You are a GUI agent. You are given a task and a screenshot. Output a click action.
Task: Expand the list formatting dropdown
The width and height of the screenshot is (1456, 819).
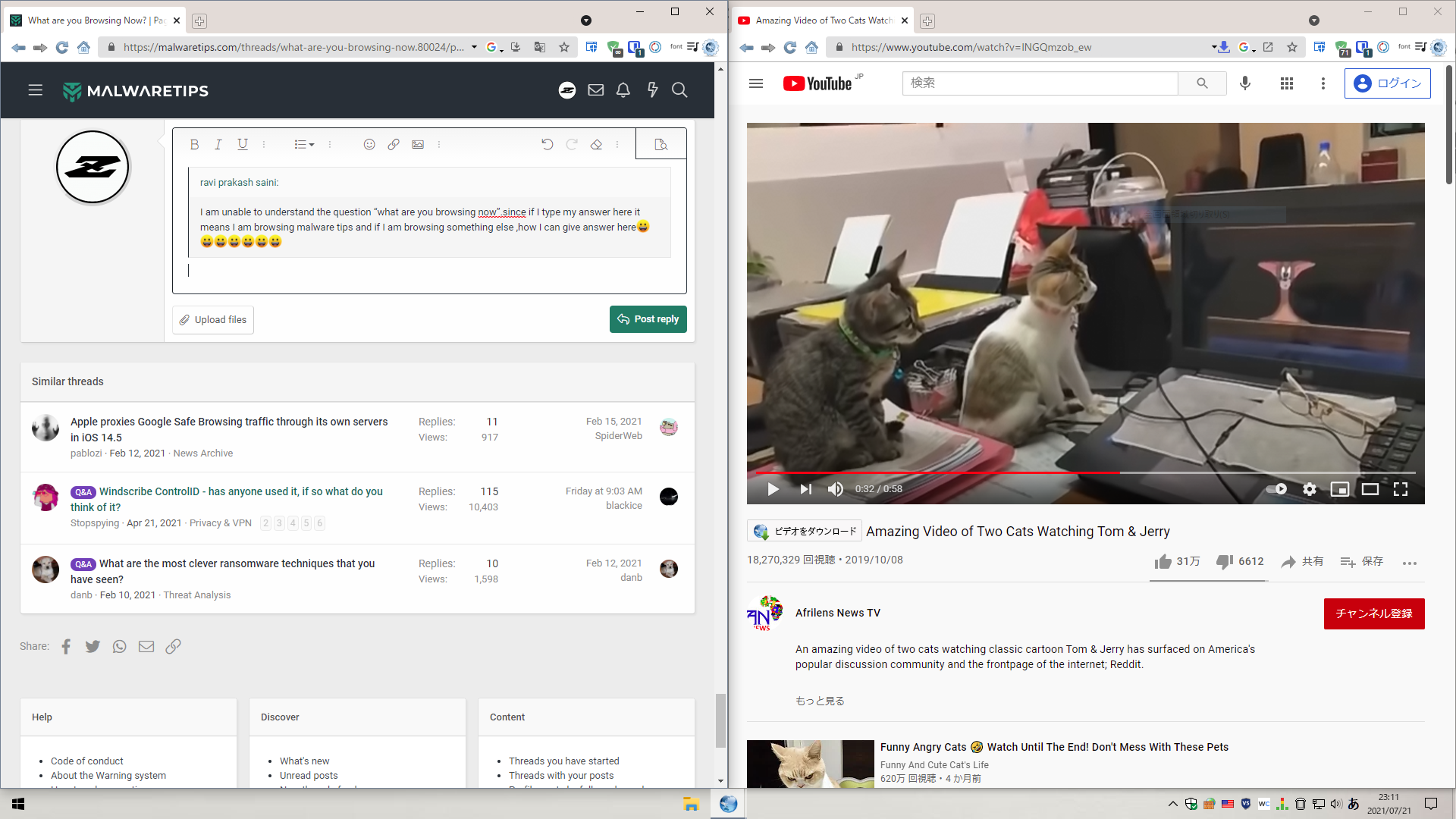304,144
